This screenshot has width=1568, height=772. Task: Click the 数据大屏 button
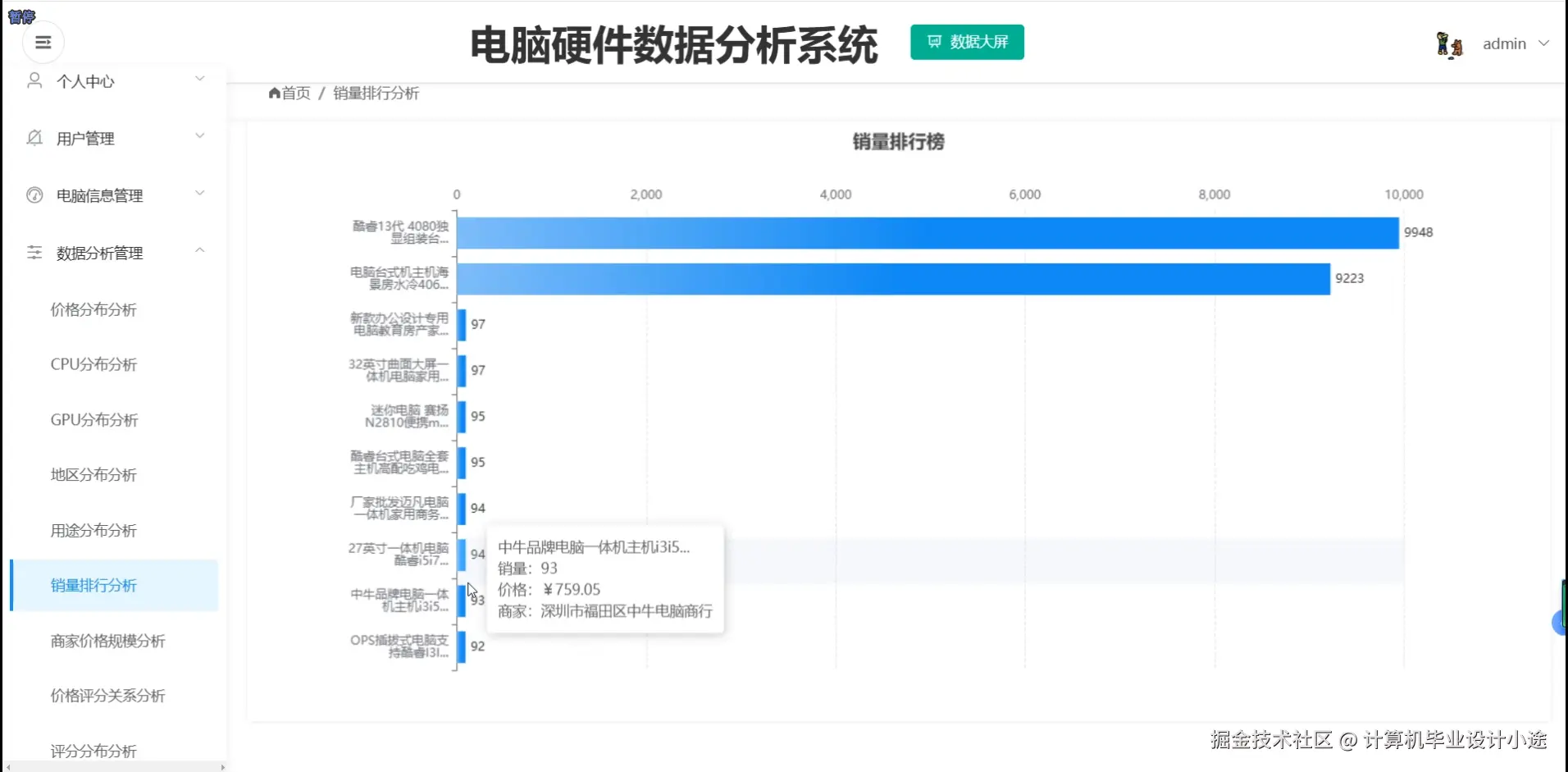pyautogui.click(x=967, y=42)
